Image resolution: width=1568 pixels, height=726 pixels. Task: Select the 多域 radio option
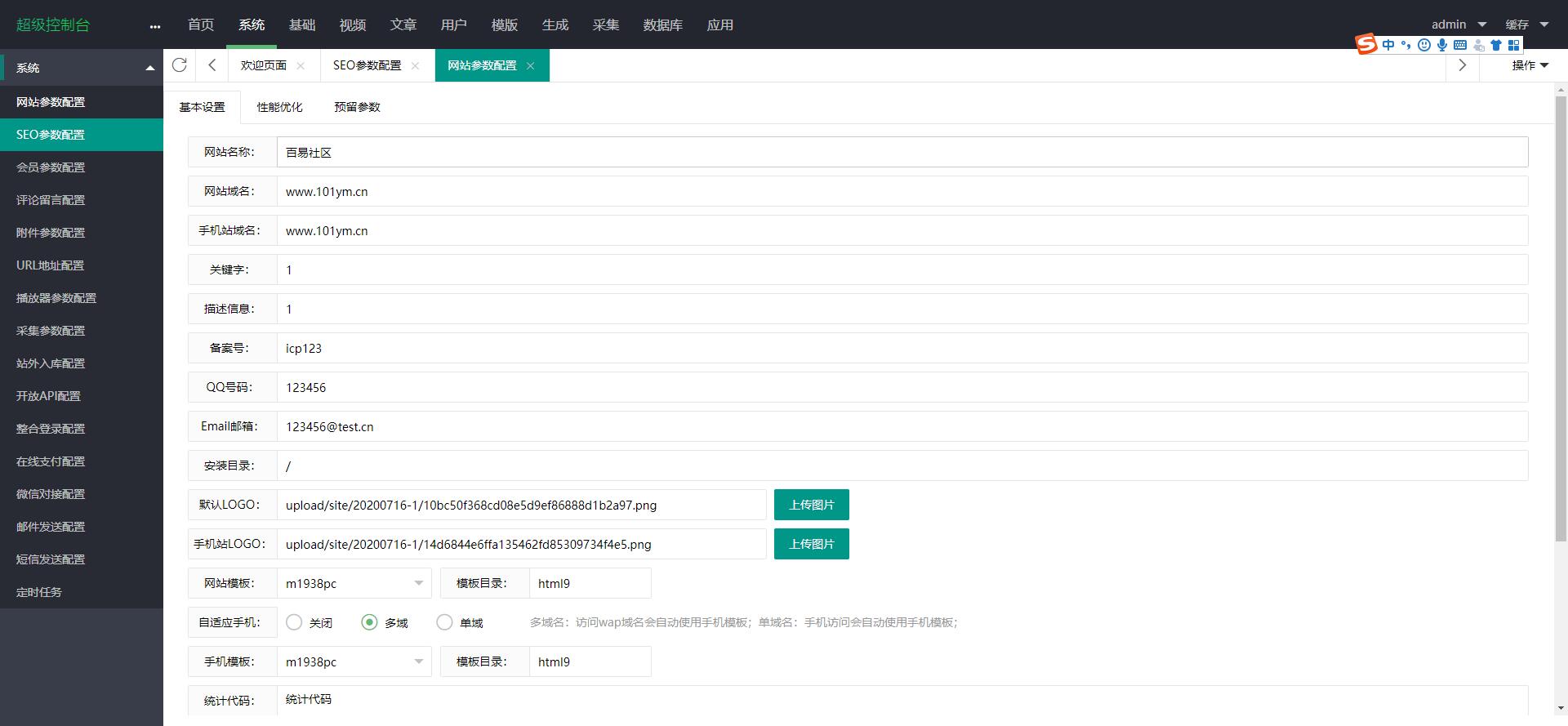(x=369, y=622)
